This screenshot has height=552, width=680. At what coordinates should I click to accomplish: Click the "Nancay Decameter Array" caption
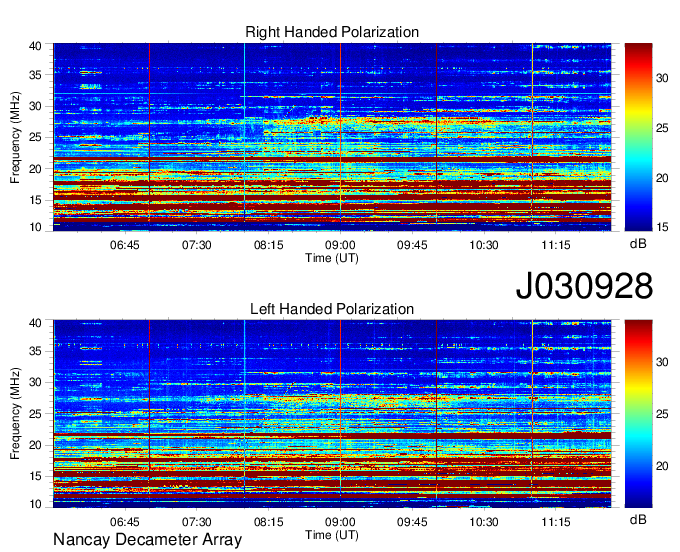tap(147, 540)
